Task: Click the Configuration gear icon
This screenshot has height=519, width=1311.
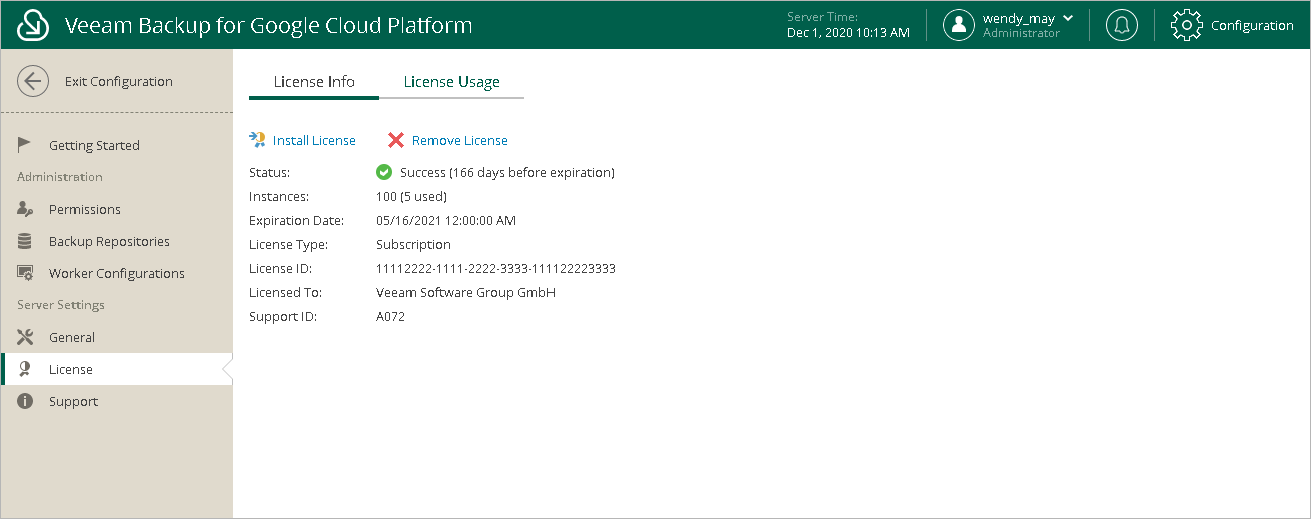Action: 1186,25
